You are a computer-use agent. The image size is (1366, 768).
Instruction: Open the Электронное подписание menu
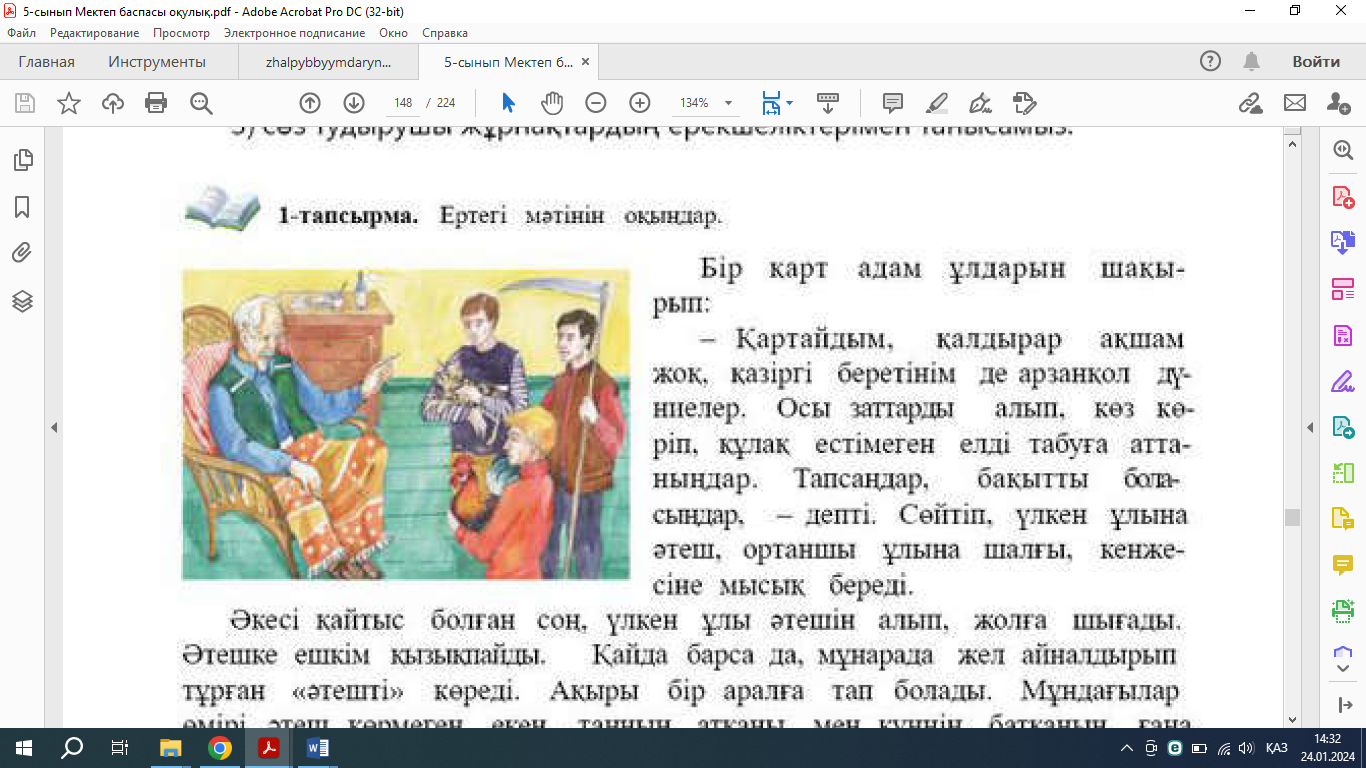coord(294,33)
